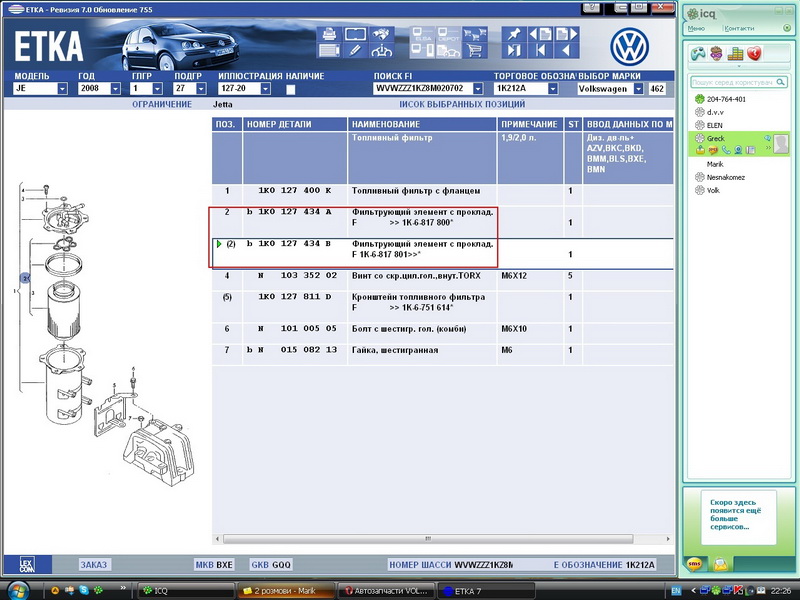Go to next page icon
The image size is (800, 600).
pyautogui.click(x=566, y=34)
